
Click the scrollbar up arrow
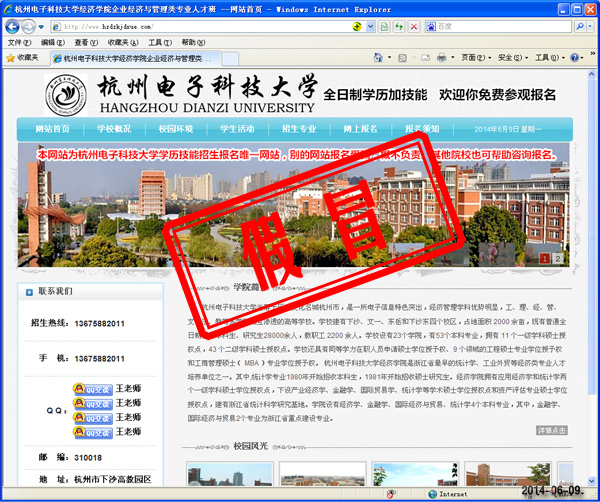coord(592,74)
